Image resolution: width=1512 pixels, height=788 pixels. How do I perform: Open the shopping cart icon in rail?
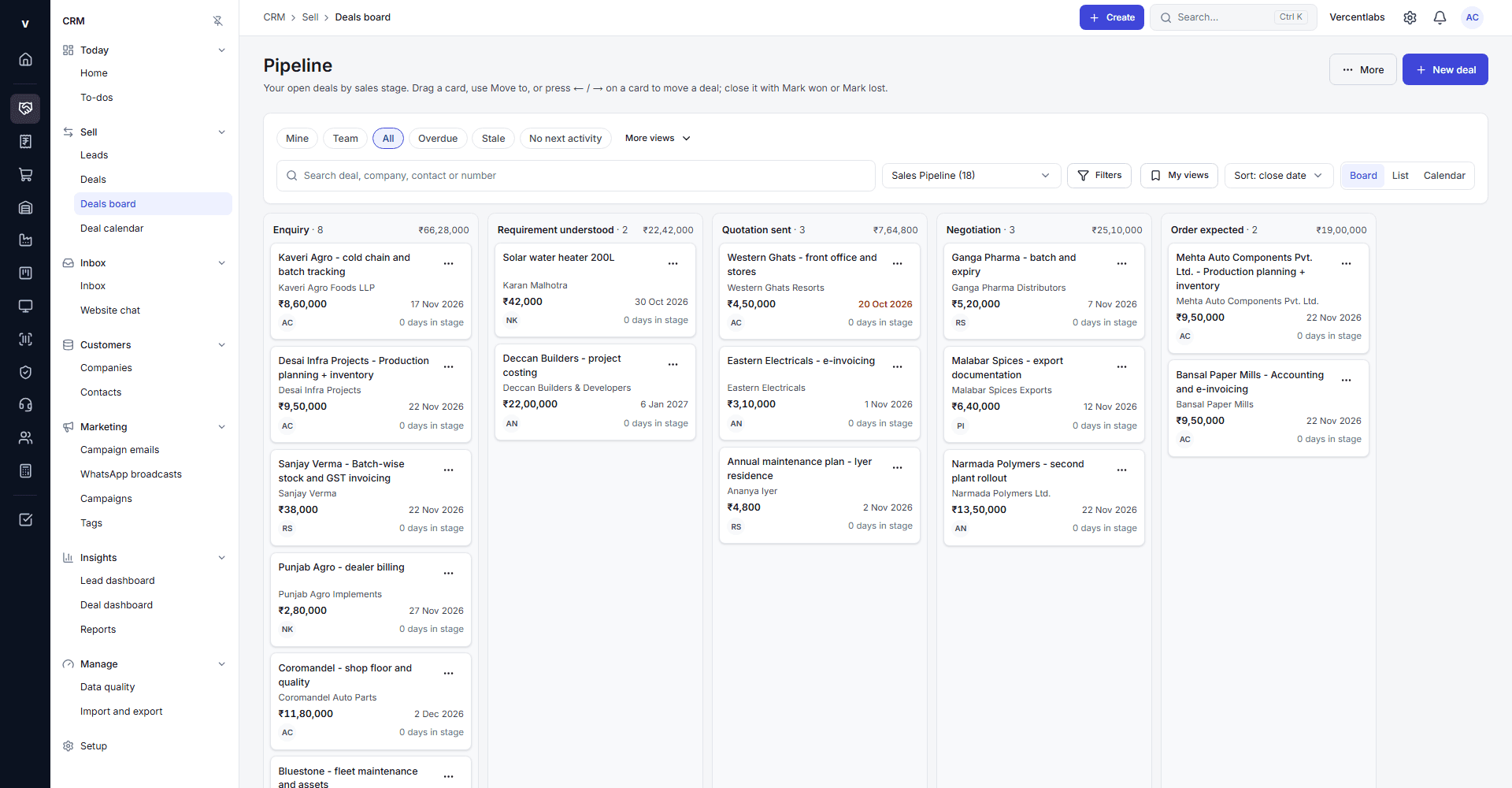click(25, 175)
